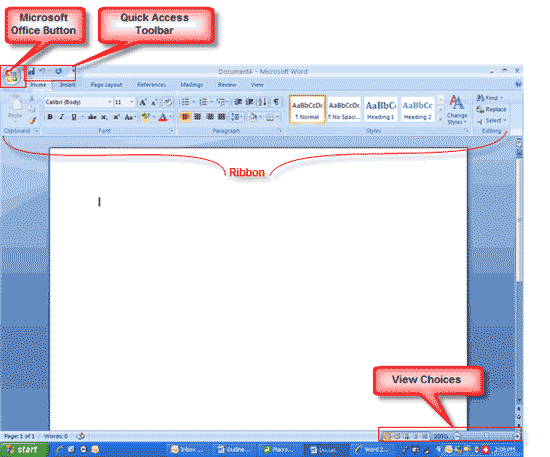The height and width of the screenshot is (457, 550).
Task: Grow font with the large A icon
Action: coord(142,102)
